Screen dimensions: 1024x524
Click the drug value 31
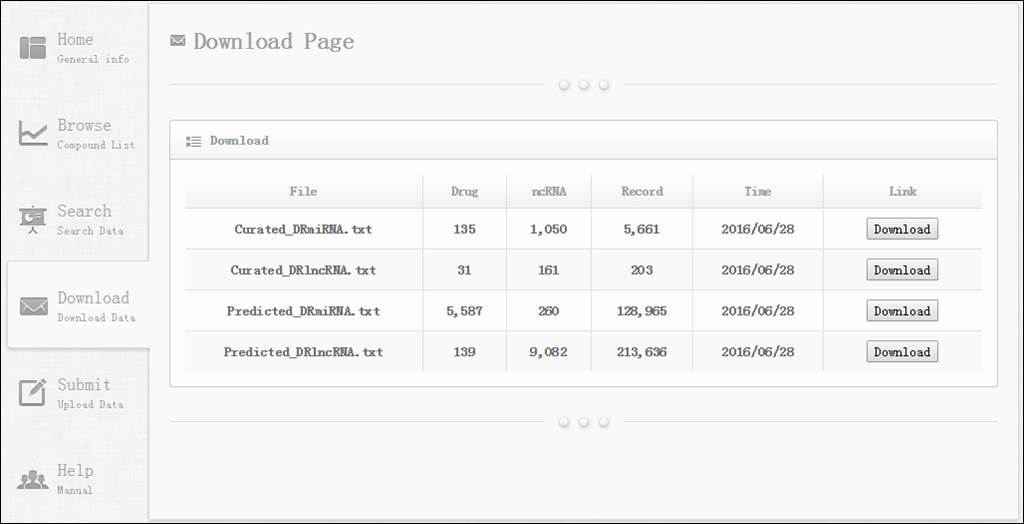click(x=464, y=270)
